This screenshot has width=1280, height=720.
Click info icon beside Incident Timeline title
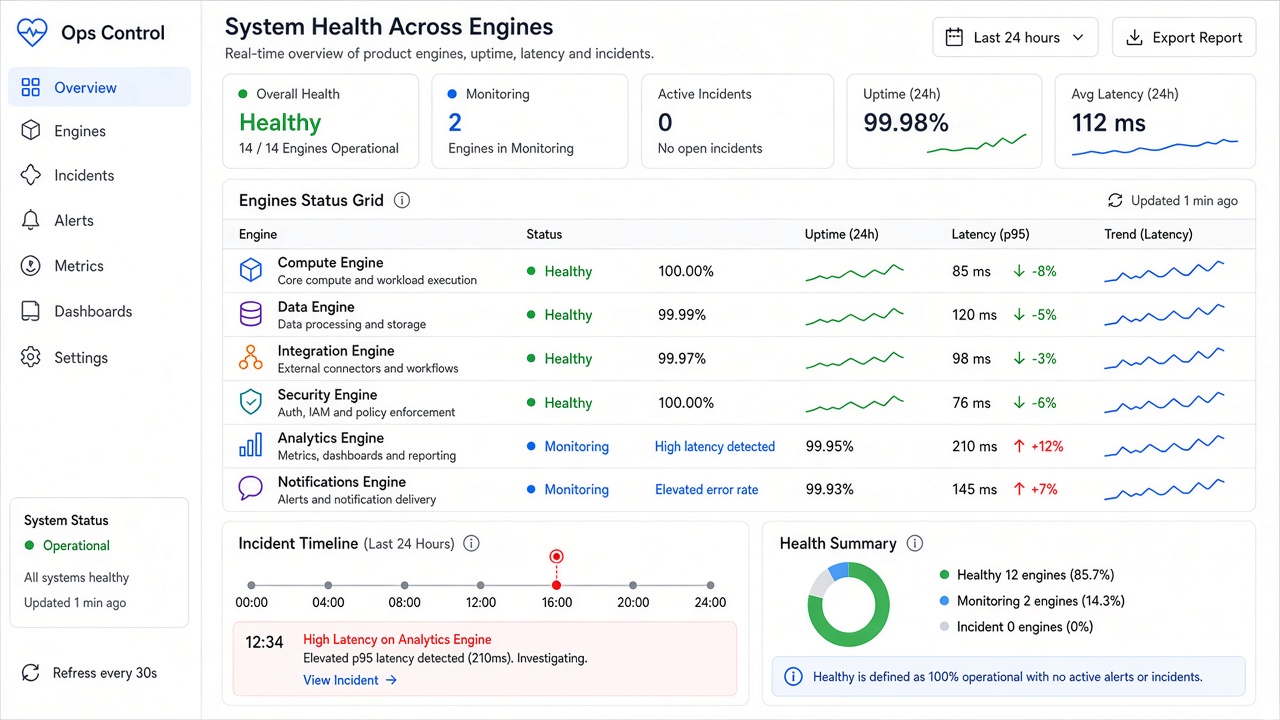[x=472, y=544]
